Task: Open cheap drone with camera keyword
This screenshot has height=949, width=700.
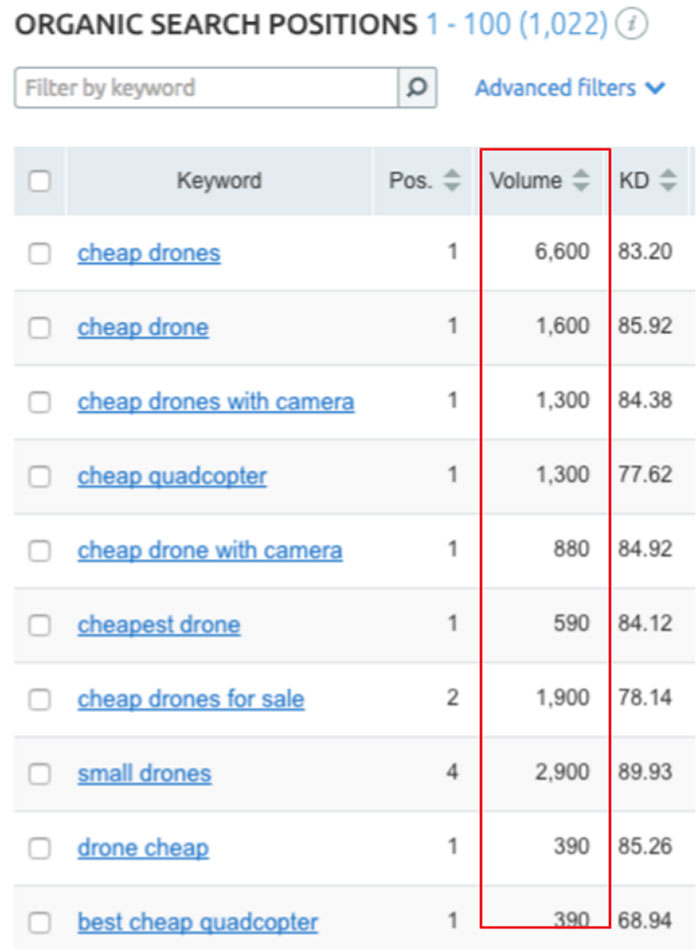Action: click(212, 550)
